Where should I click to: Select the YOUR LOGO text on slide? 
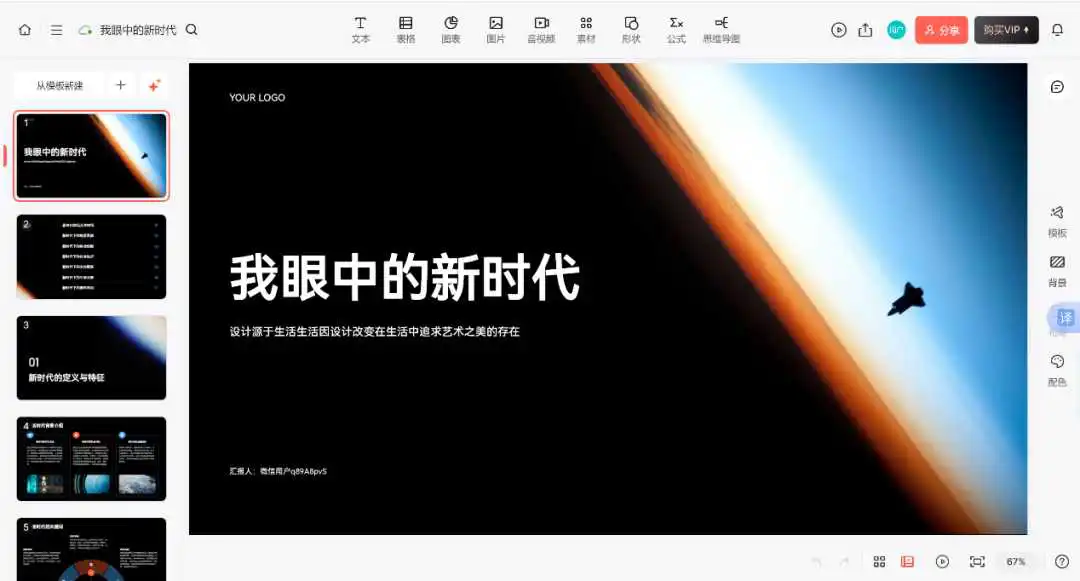tap(257, 98)
